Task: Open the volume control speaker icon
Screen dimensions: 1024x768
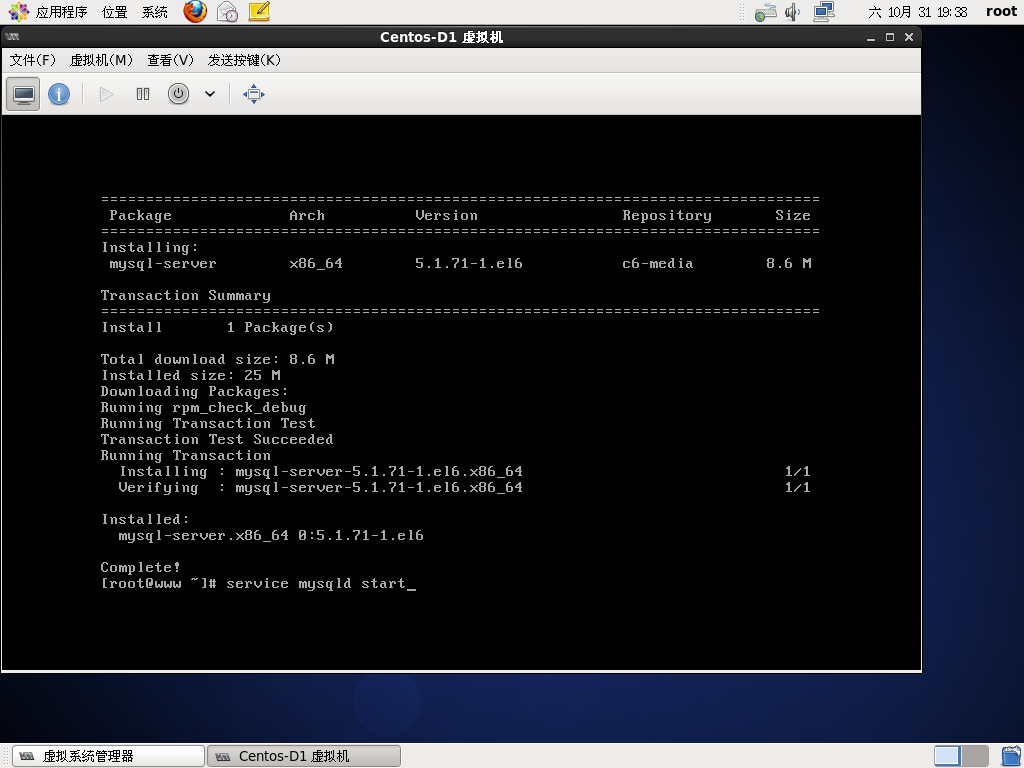Action: (793, 12)
